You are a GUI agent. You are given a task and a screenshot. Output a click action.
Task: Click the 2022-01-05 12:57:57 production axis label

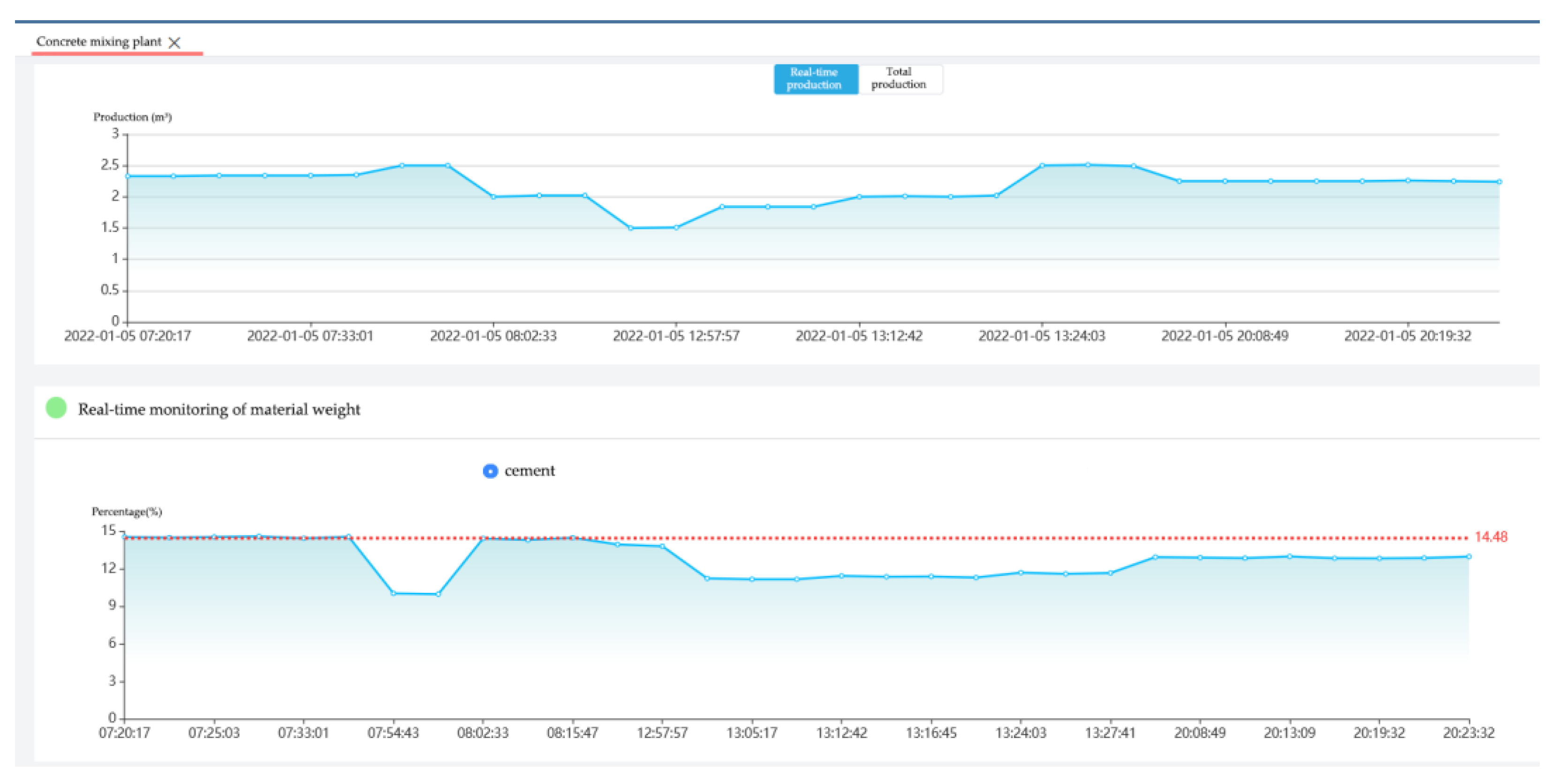676,336
